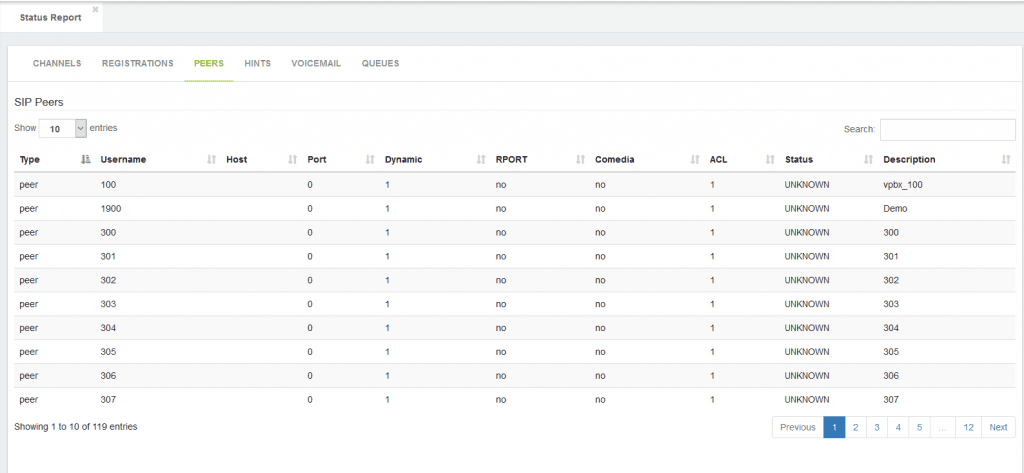Go to the Voicemail tab
The image size is (1024, 473).
click(316, 63)
